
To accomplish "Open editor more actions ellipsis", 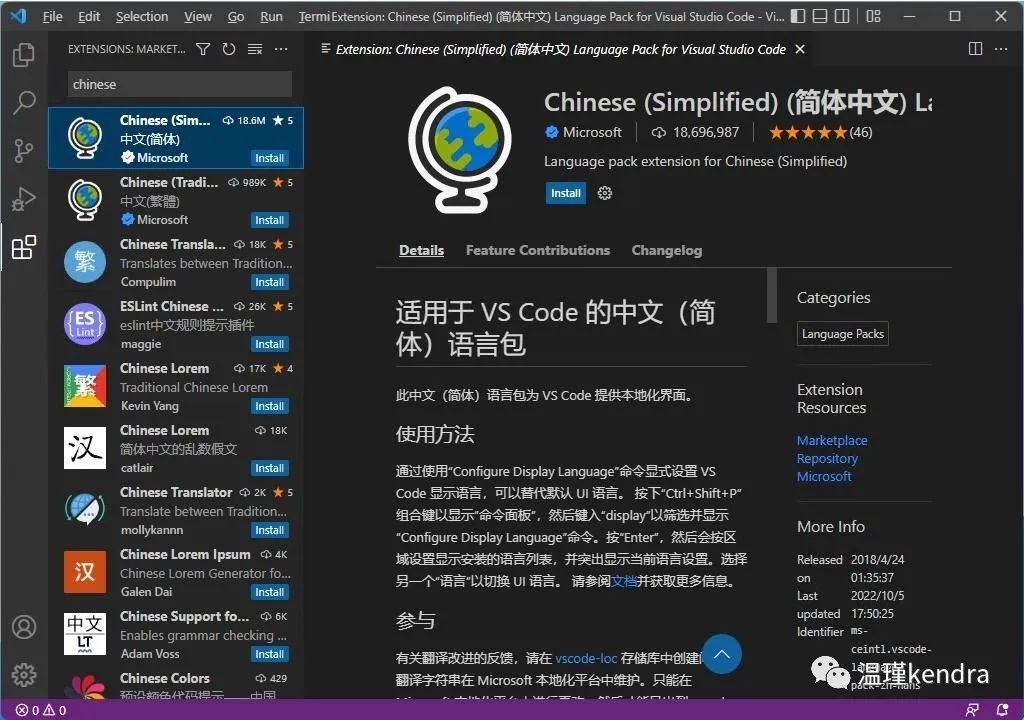I will tap(1000, 49).
